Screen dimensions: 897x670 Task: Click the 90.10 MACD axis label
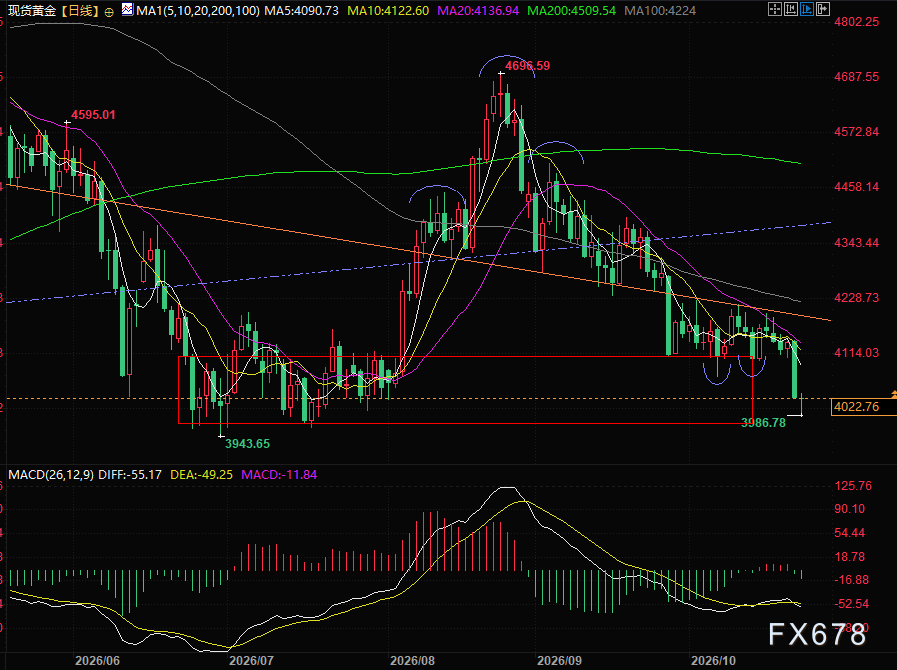click(850, 509)
